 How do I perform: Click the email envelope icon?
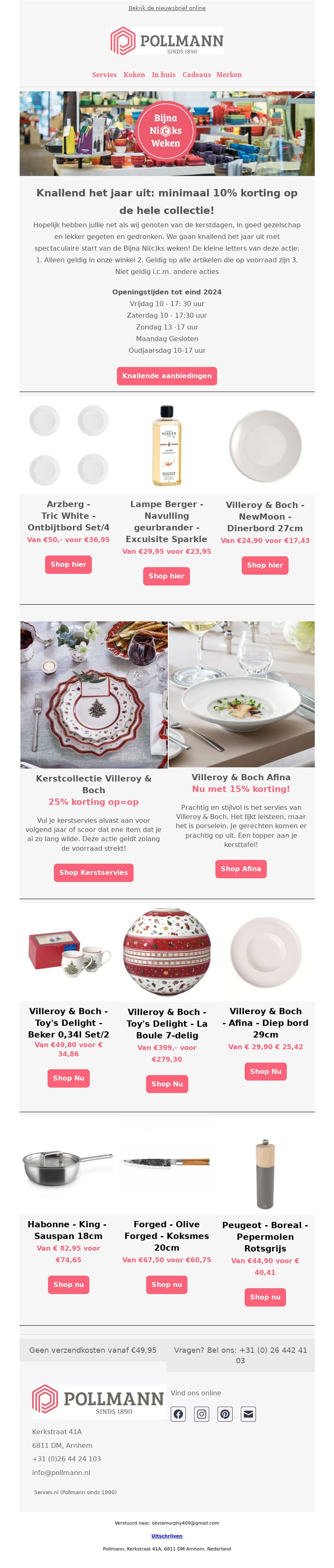pyautogui.click(x=248, y=1413)
